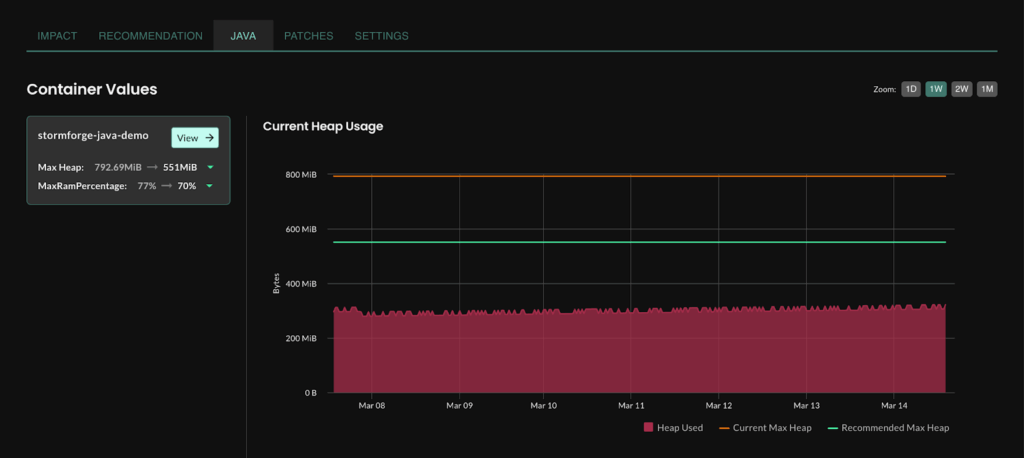Click the Mar 11 date label
The image size is (1024, 458).
pos(632,406)
